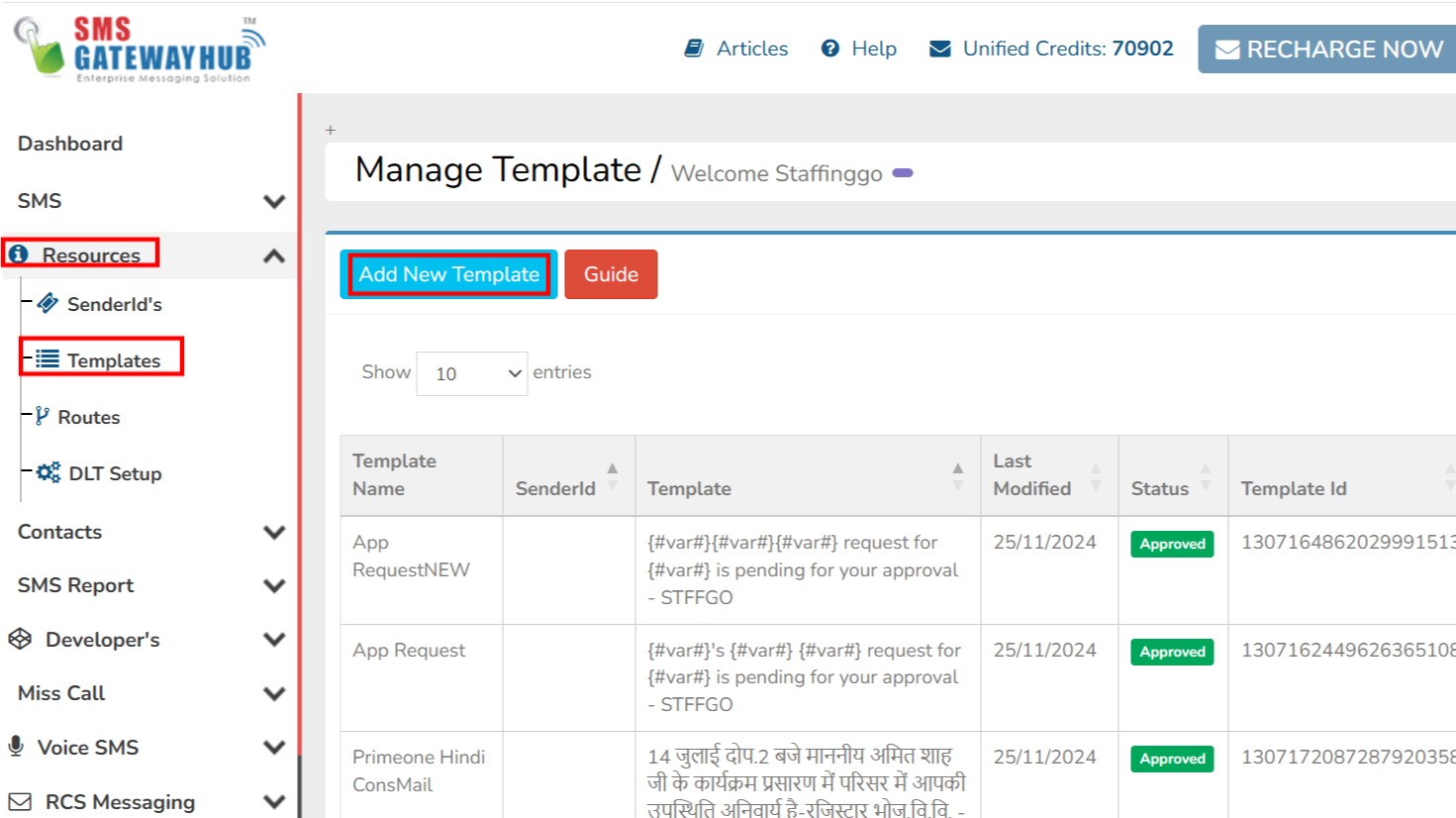
Task: Select Templates in the sidebar
Action: click(x=113, y=360)
